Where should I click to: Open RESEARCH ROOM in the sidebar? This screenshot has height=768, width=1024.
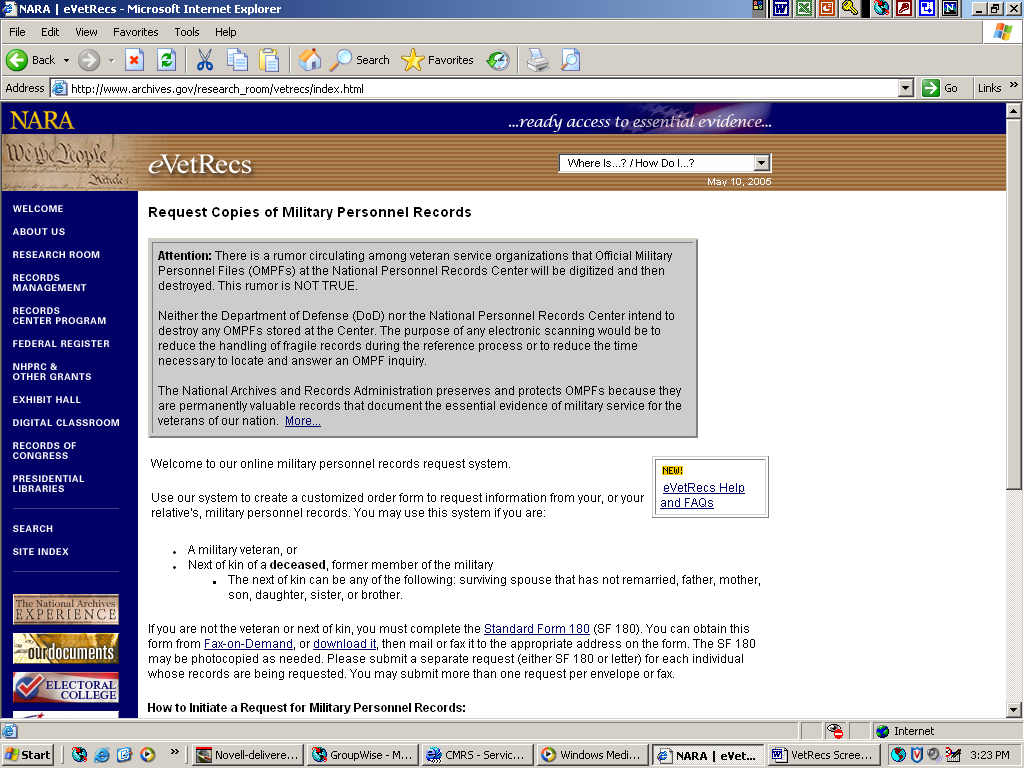pos(56,255)
